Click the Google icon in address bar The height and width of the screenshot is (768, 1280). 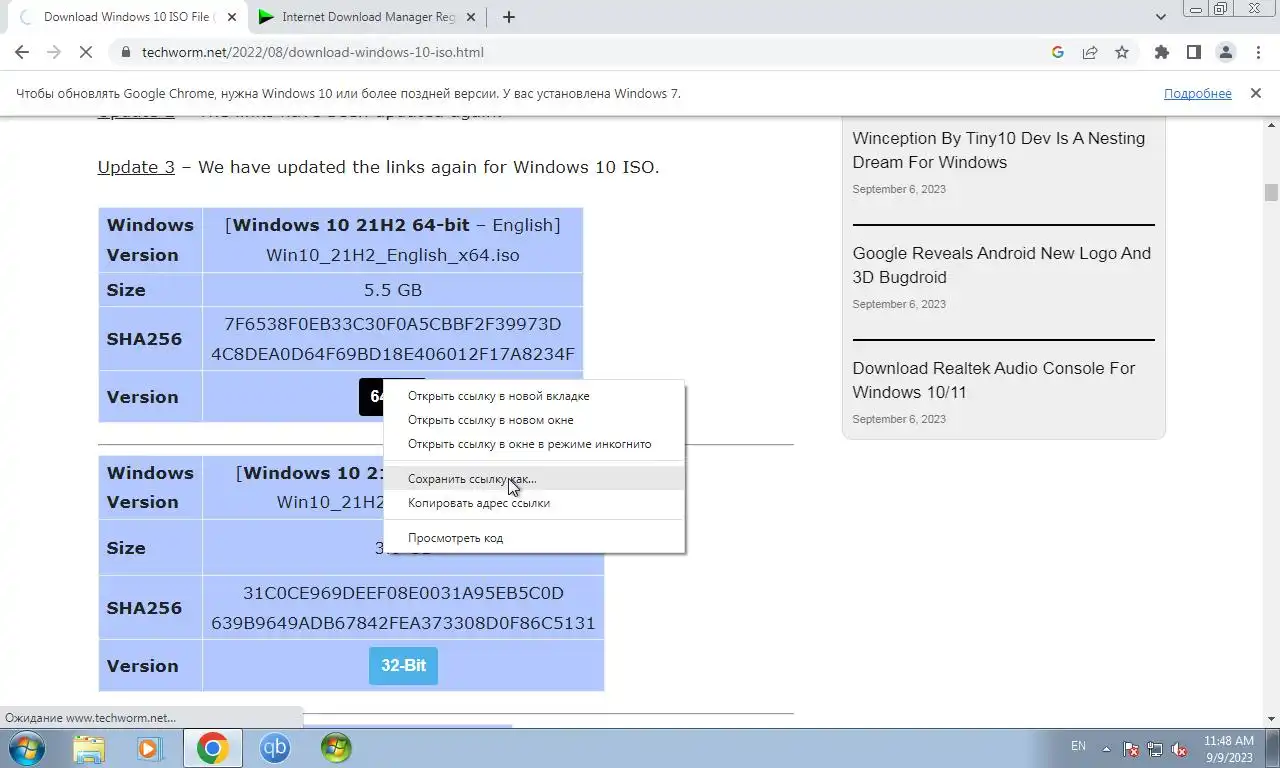tap(1058, 52)
